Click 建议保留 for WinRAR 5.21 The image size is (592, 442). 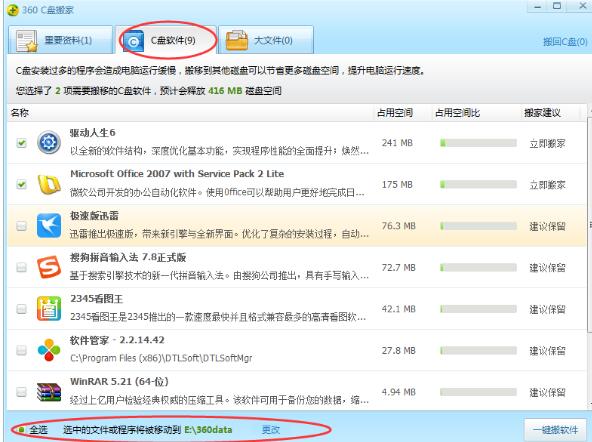(x=547, y=393)
